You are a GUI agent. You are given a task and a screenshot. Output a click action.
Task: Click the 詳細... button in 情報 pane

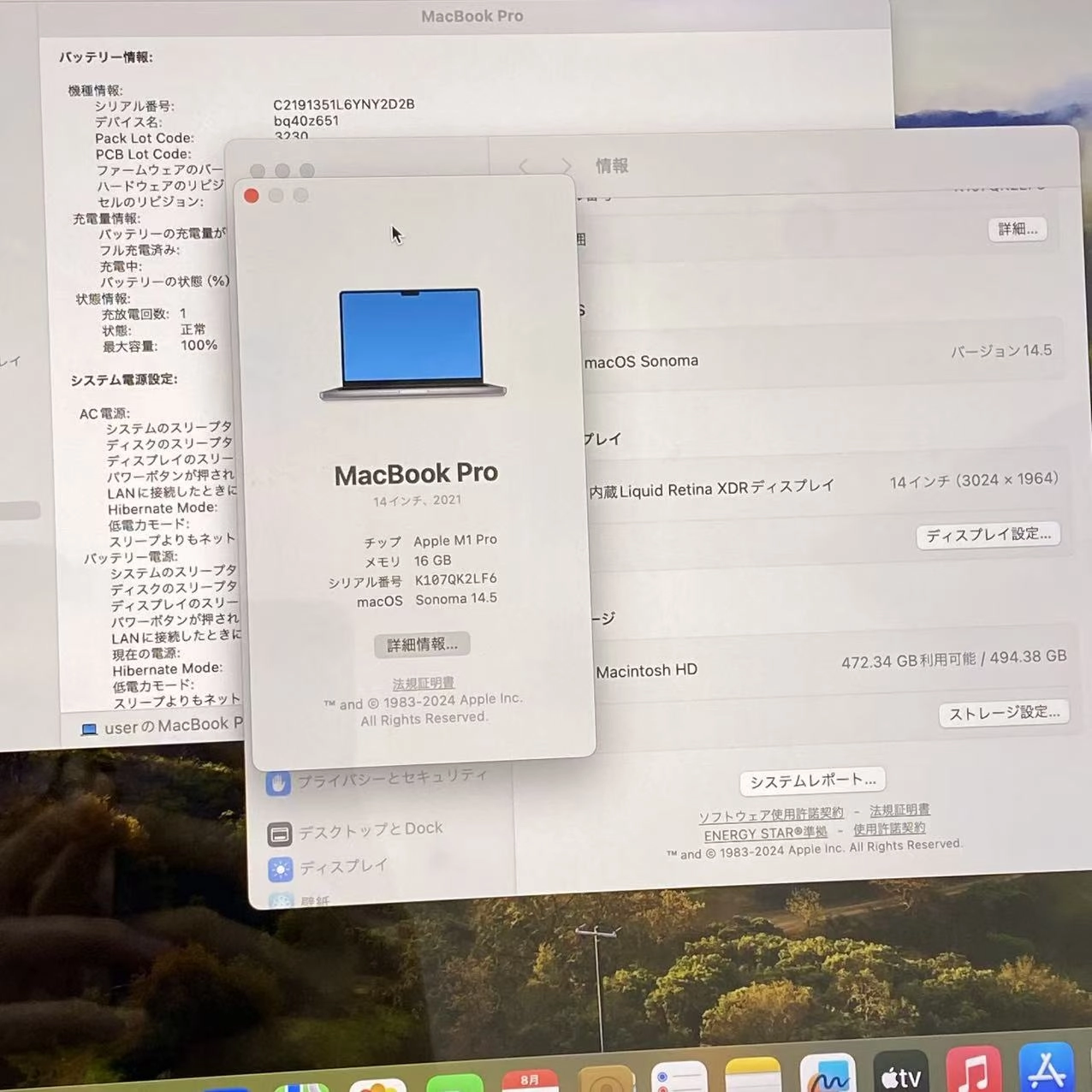point(1018,229)
